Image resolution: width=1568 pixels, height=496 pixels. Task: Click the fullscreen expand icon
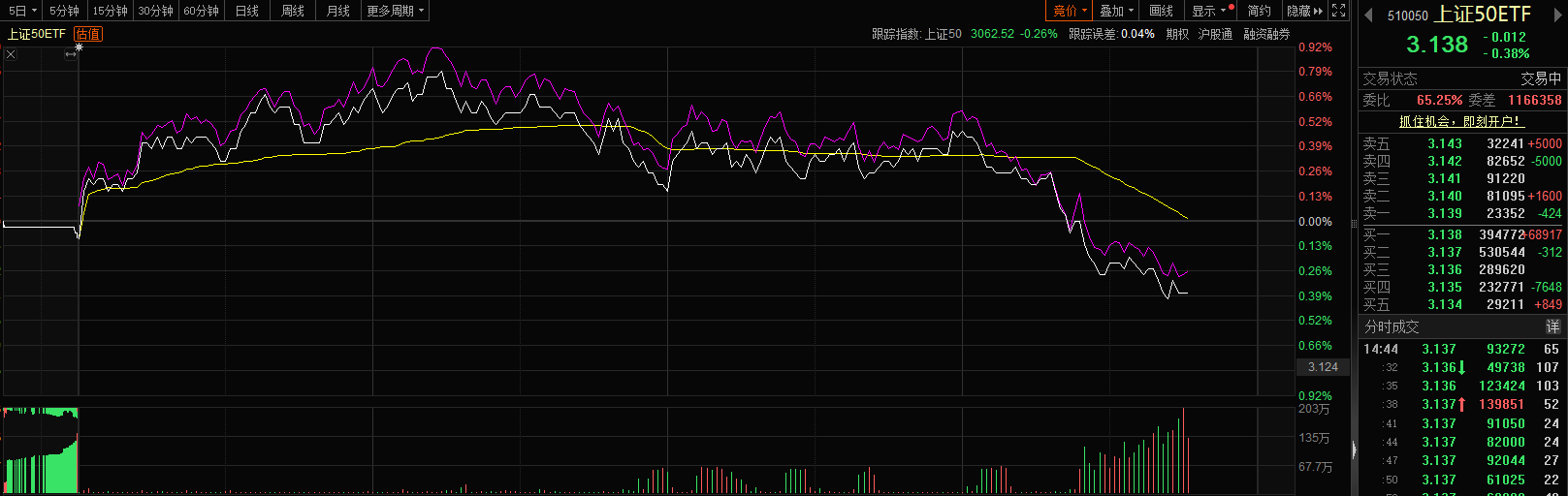(1338, 11)
